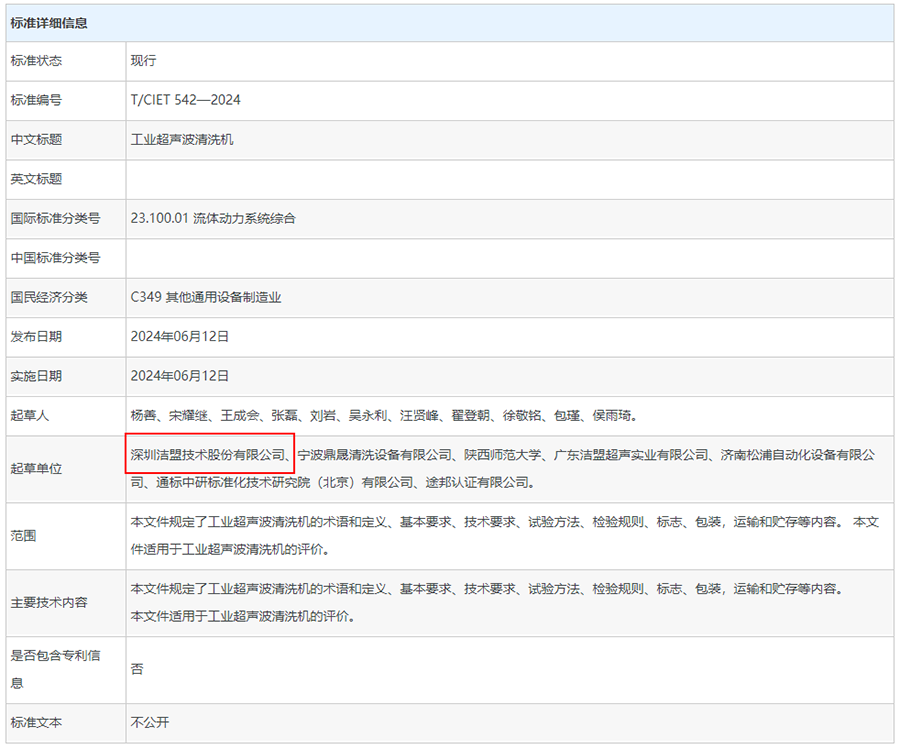Click the 标准详细信息 table header
The height and width of the screenshot is (749, 900).
coord(49,22)
